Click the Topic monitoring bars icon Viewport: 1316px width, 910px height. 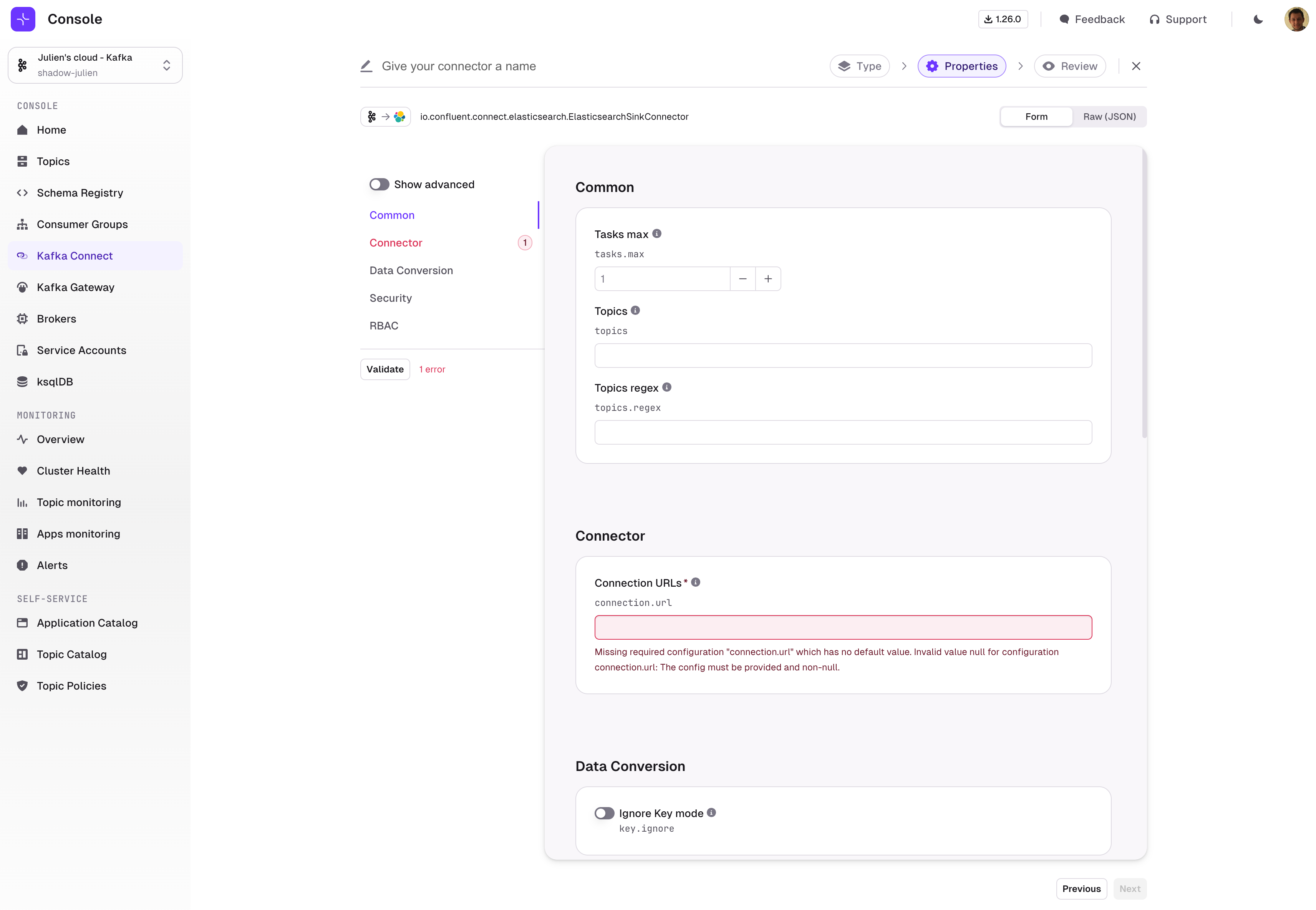click(x=22, y=502)
